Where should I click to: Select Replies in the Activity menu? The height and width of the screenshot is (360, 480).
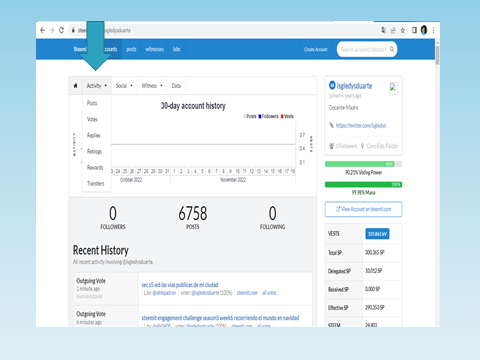(x=94, y=135)
